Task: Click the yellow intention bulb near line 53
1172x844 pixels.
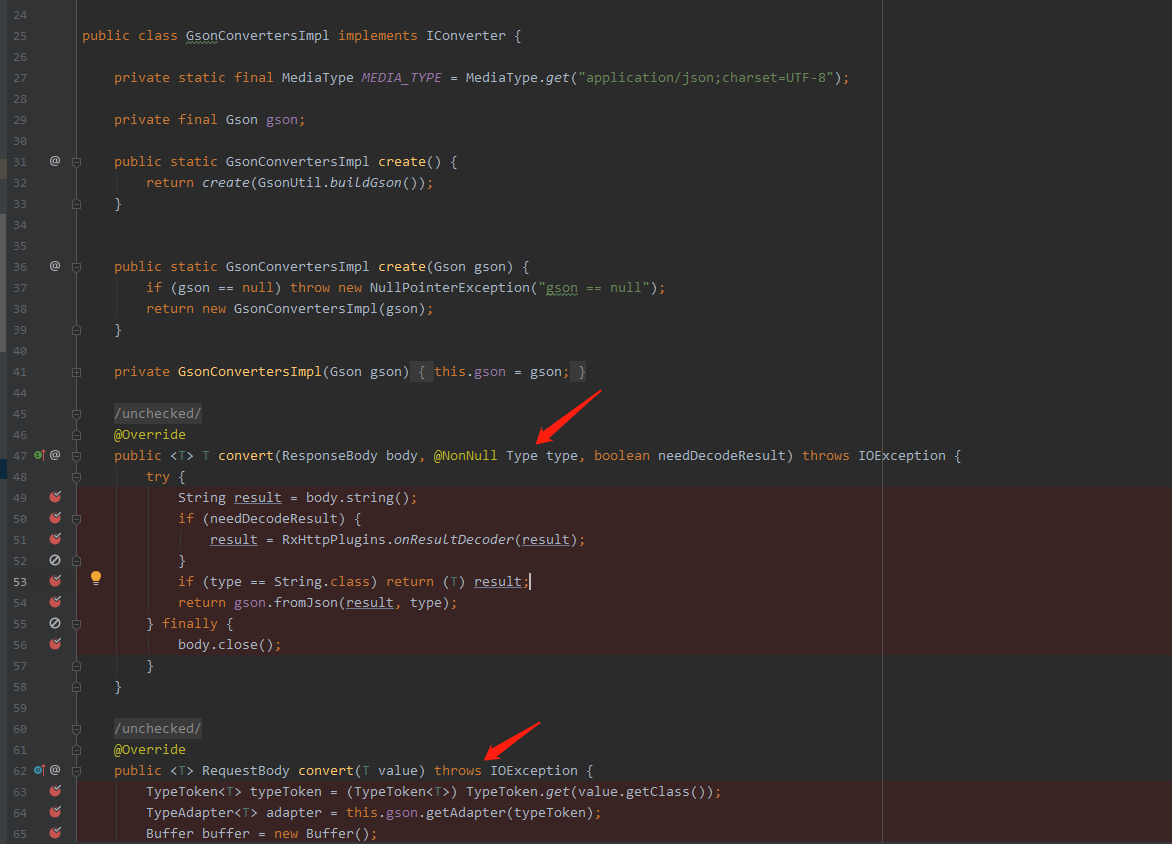Action: pyautogui.click(x=96, y=577)
